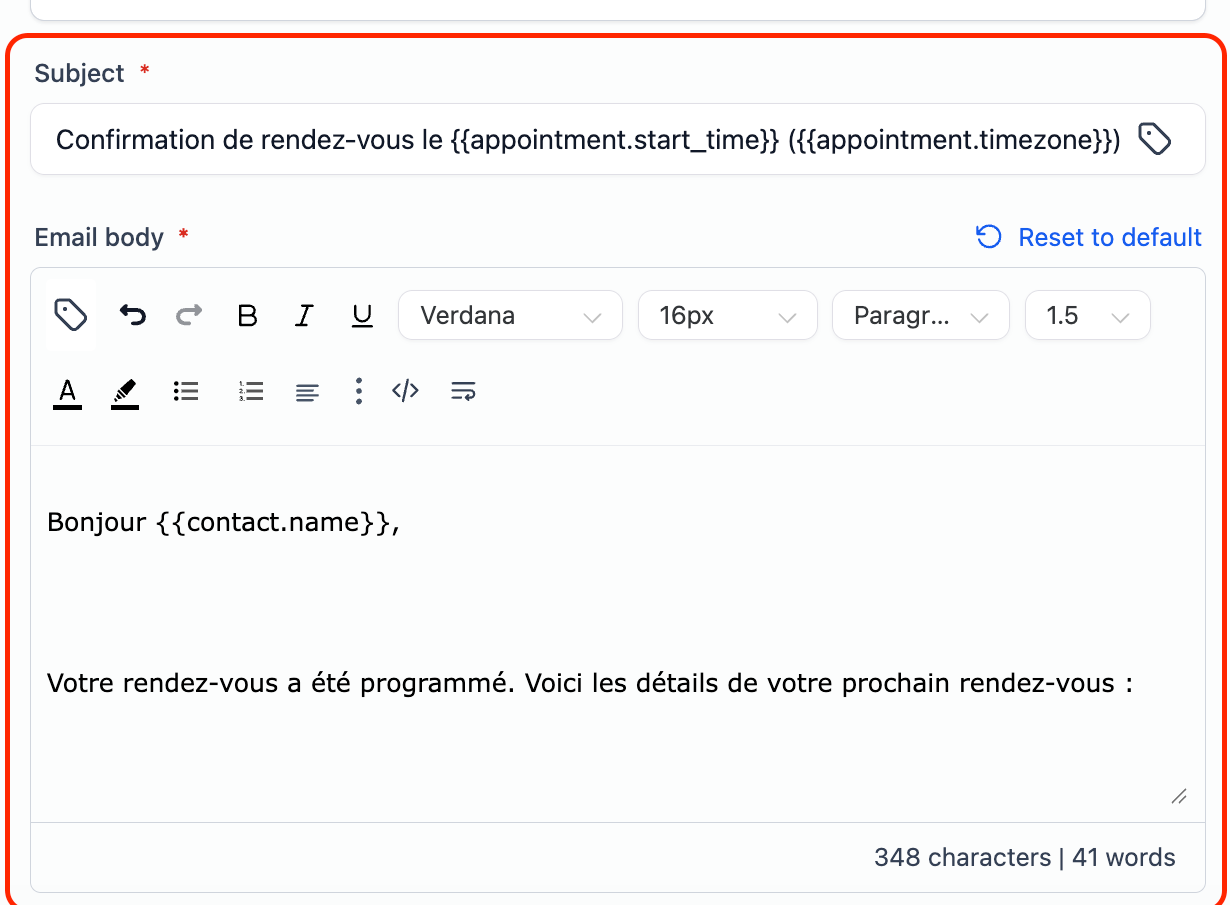This screenshot has height=905, width=1230.
Task: Open source code view
Action: pyautogui.click(x=405, y=391)
